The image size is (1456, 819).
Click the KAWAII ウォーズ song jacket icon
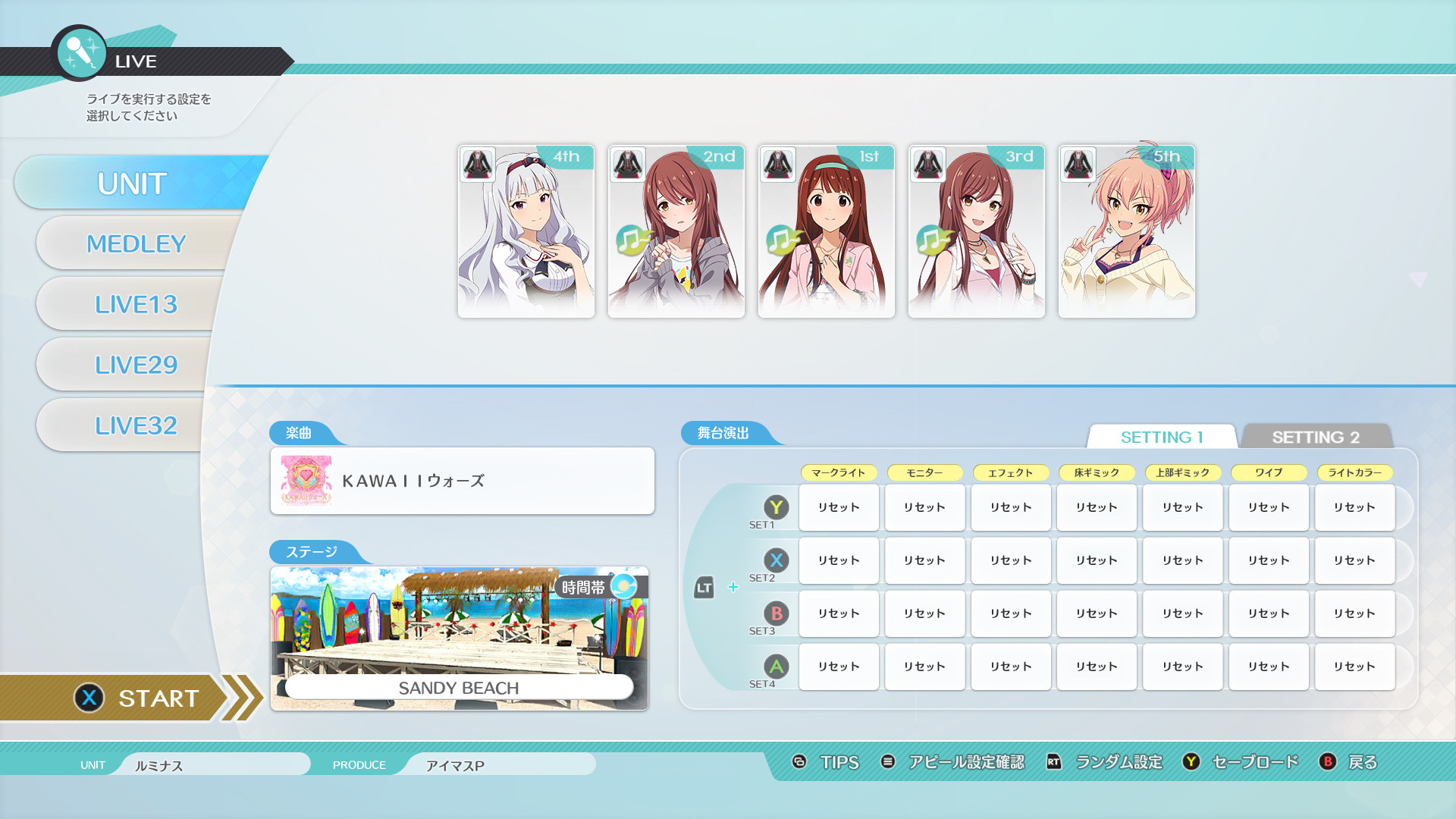(306, 480)
